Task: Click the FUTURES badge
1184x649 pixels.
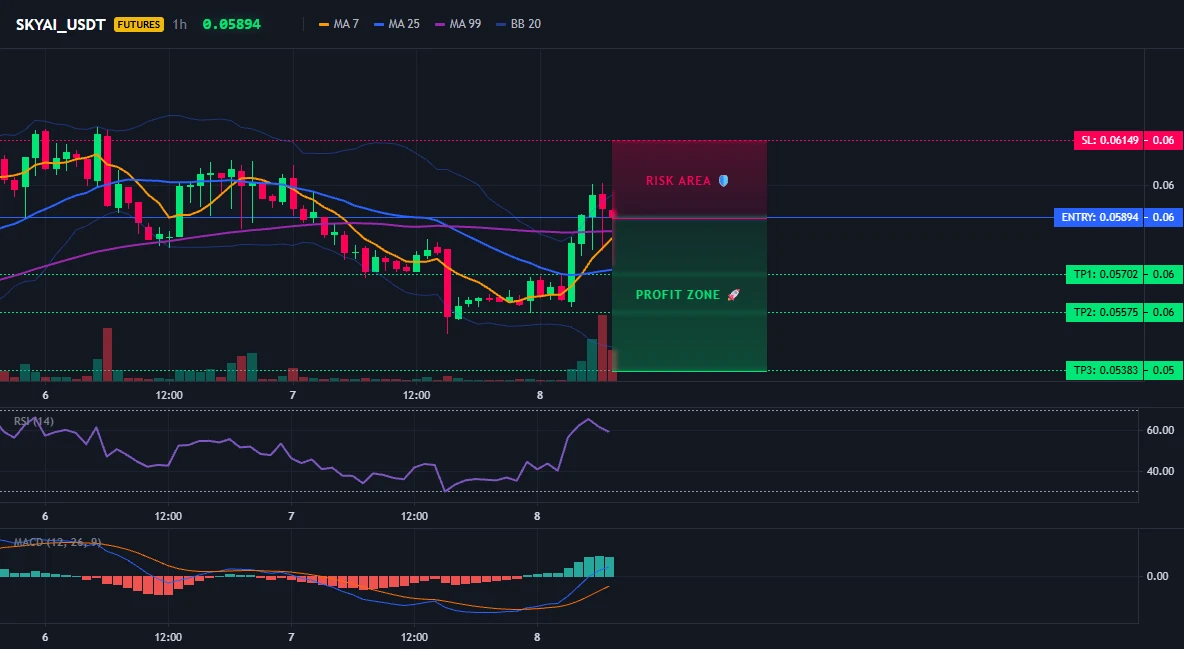Action: coord(139,24)
